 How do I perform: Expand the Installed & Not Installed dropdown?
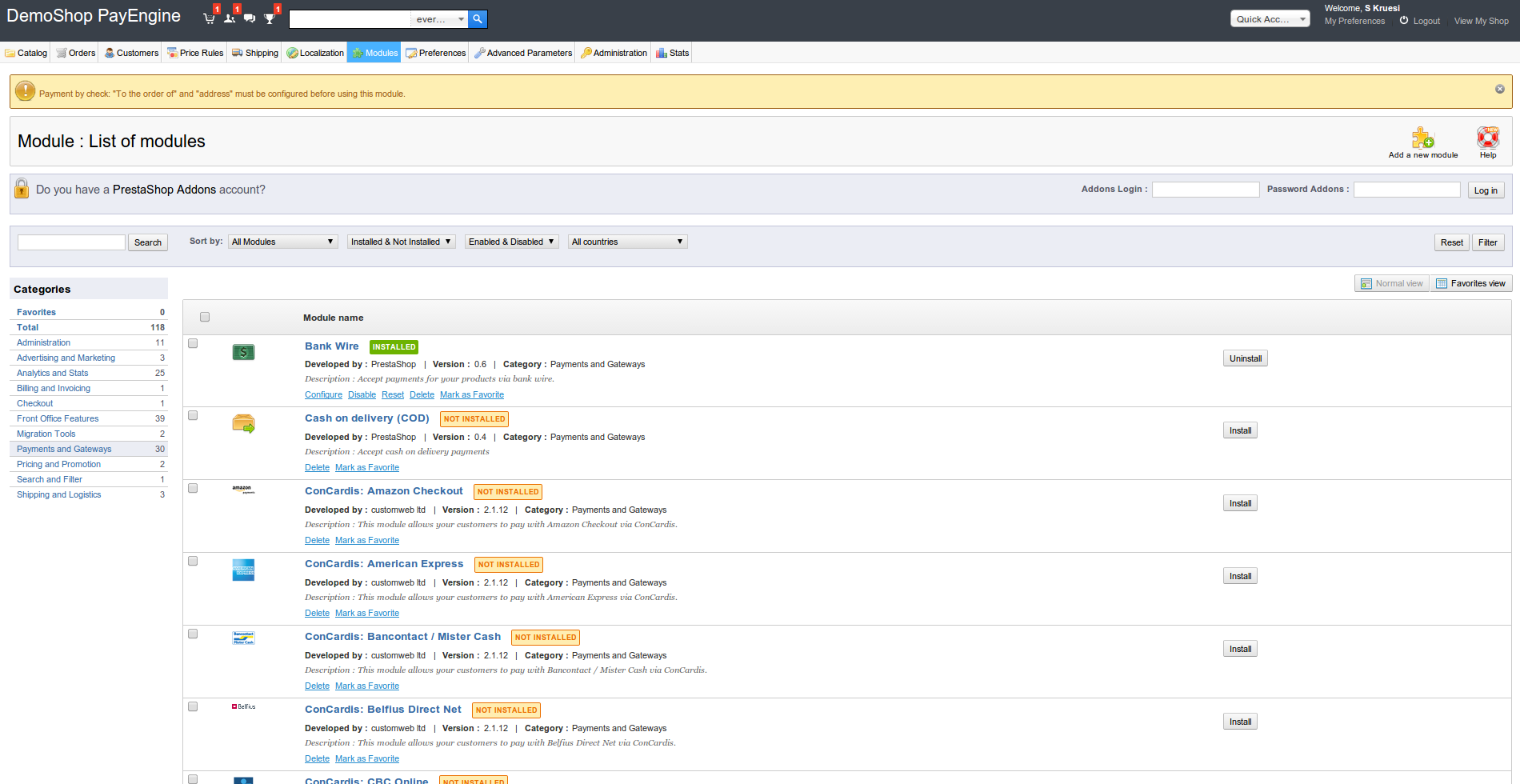point(401,242)
